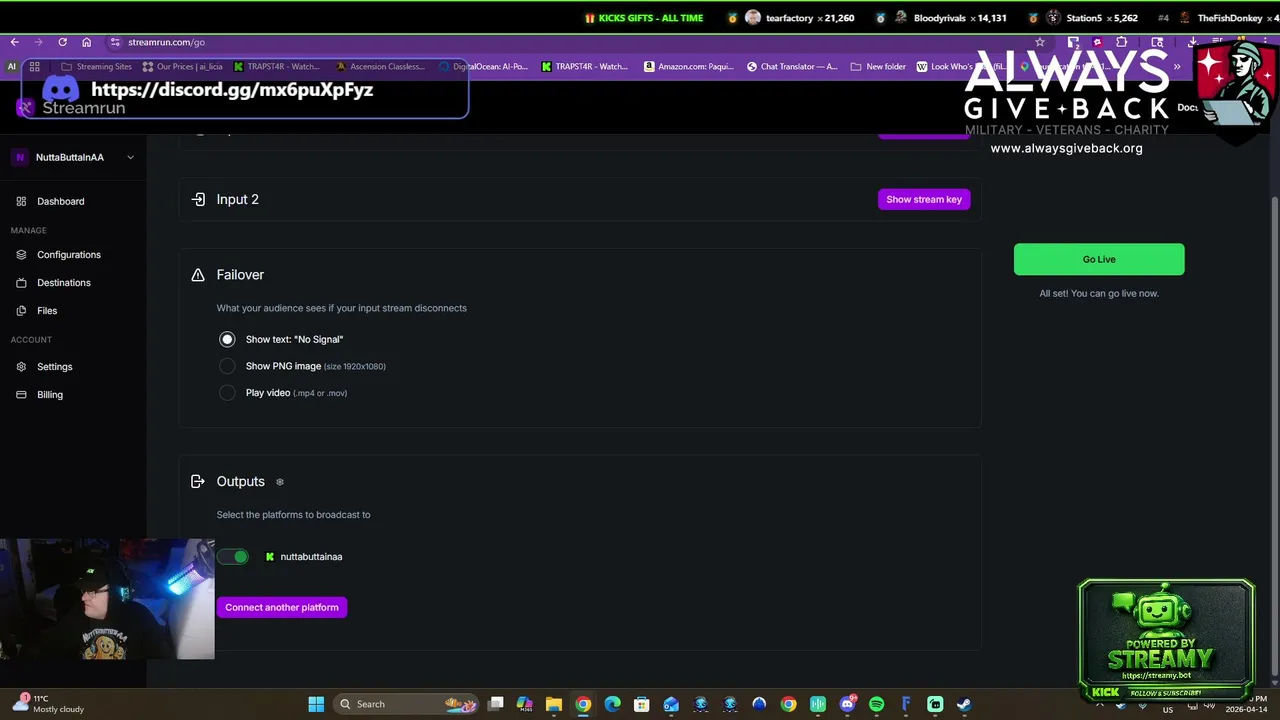Open the Windows Start menu

(316, 704)
